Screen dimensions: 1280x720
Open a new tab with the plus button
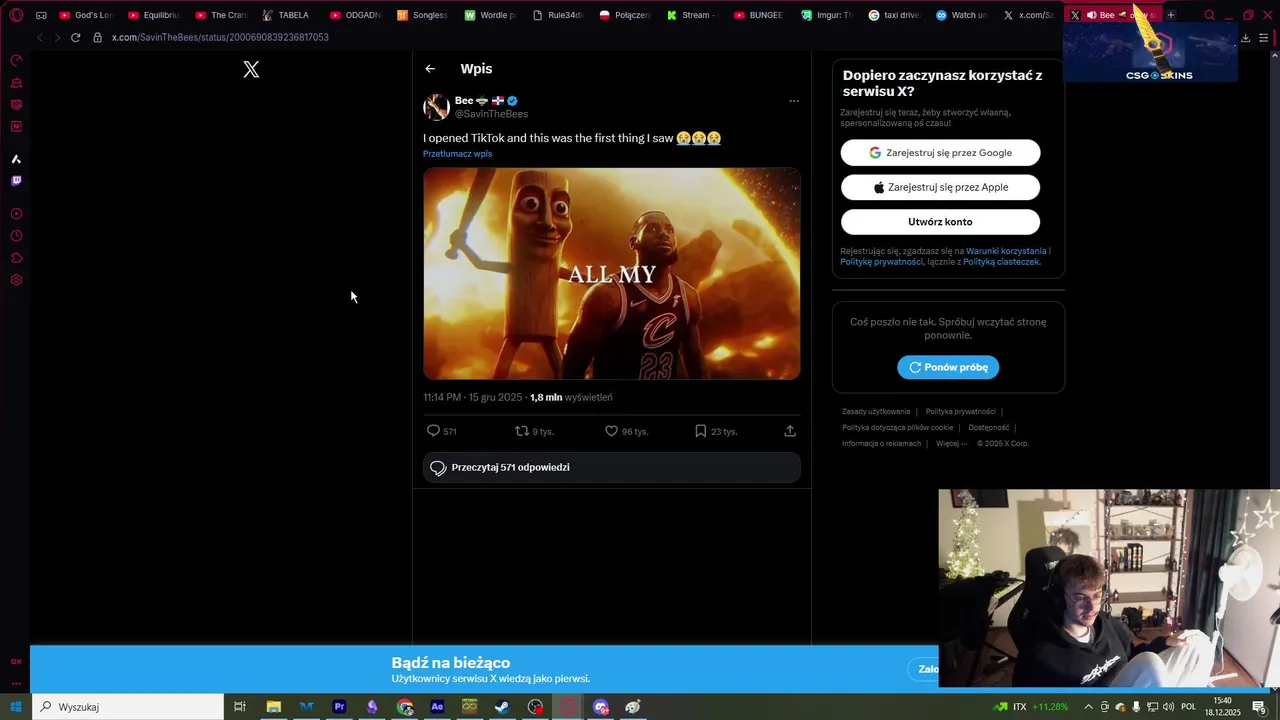click(1171, 15)
